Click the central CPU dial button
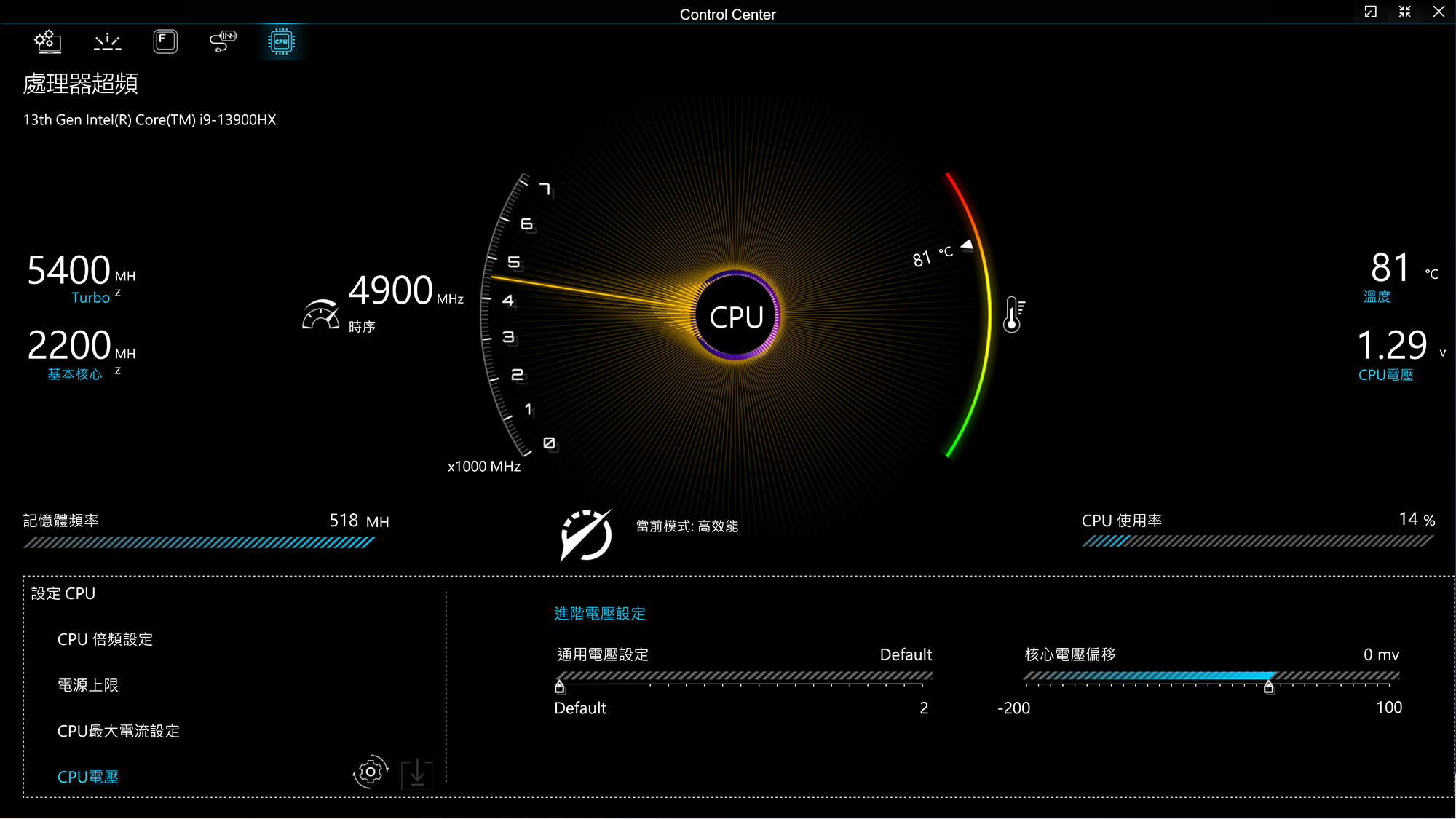This screenshot has height=819, width=1456. (736, 317)
